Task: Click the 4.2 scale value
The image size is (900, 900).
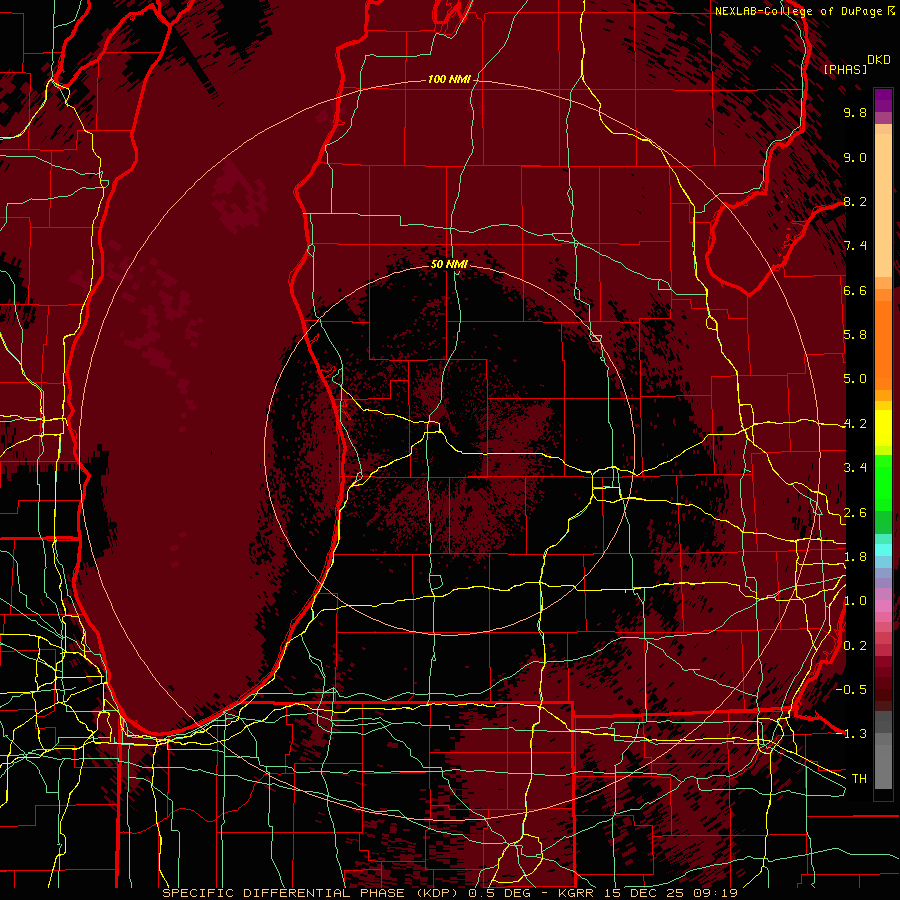Action: (x=855, y=424)
